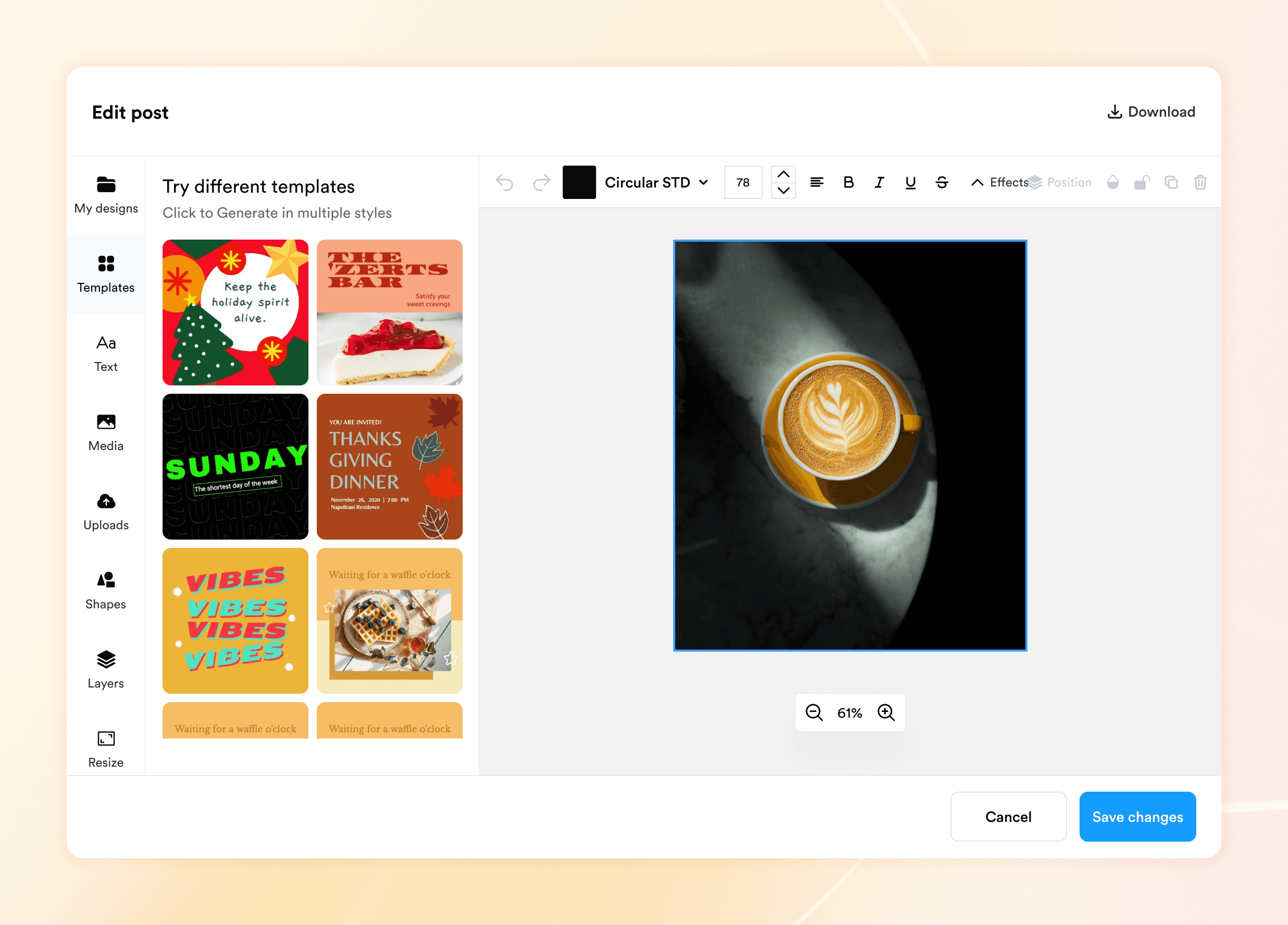This screenshot has width=1288, height=925.
Task: Select the holiday spirit template
Action: pyautogui.click(x=235, y=312)
